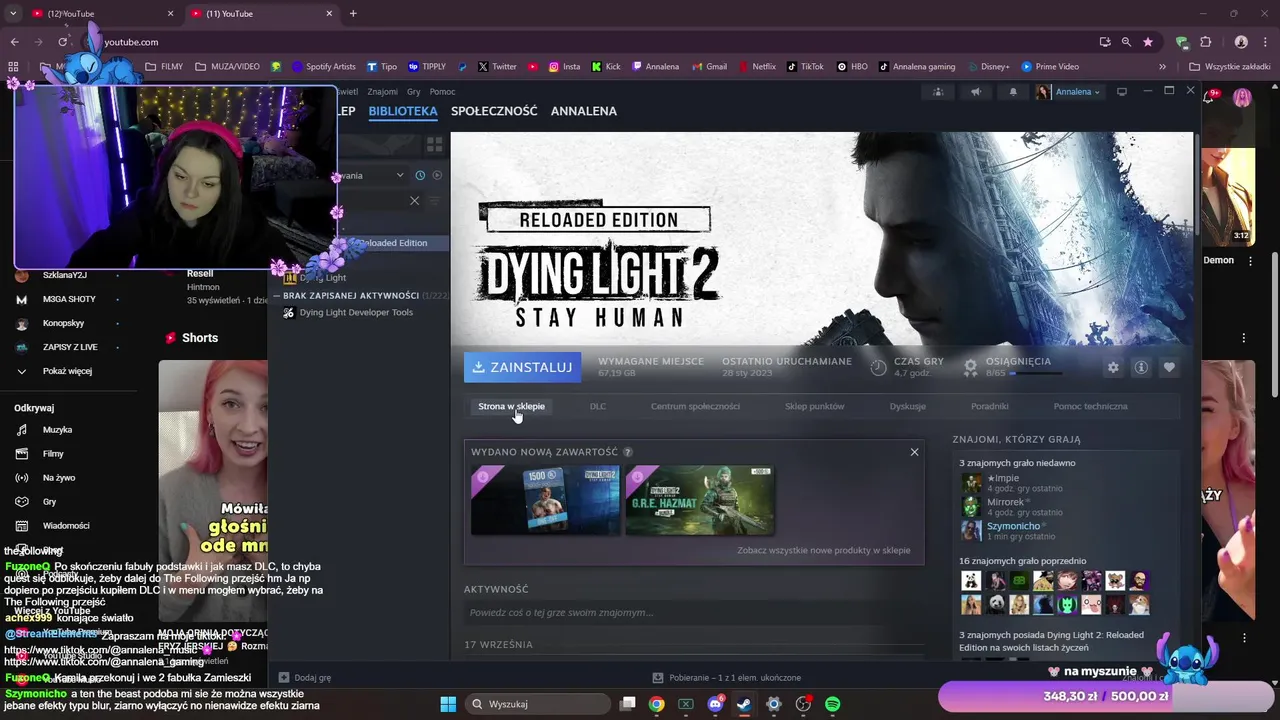Clear the library search field
The image size is (1280, 720).
click(x=414, y=201)
